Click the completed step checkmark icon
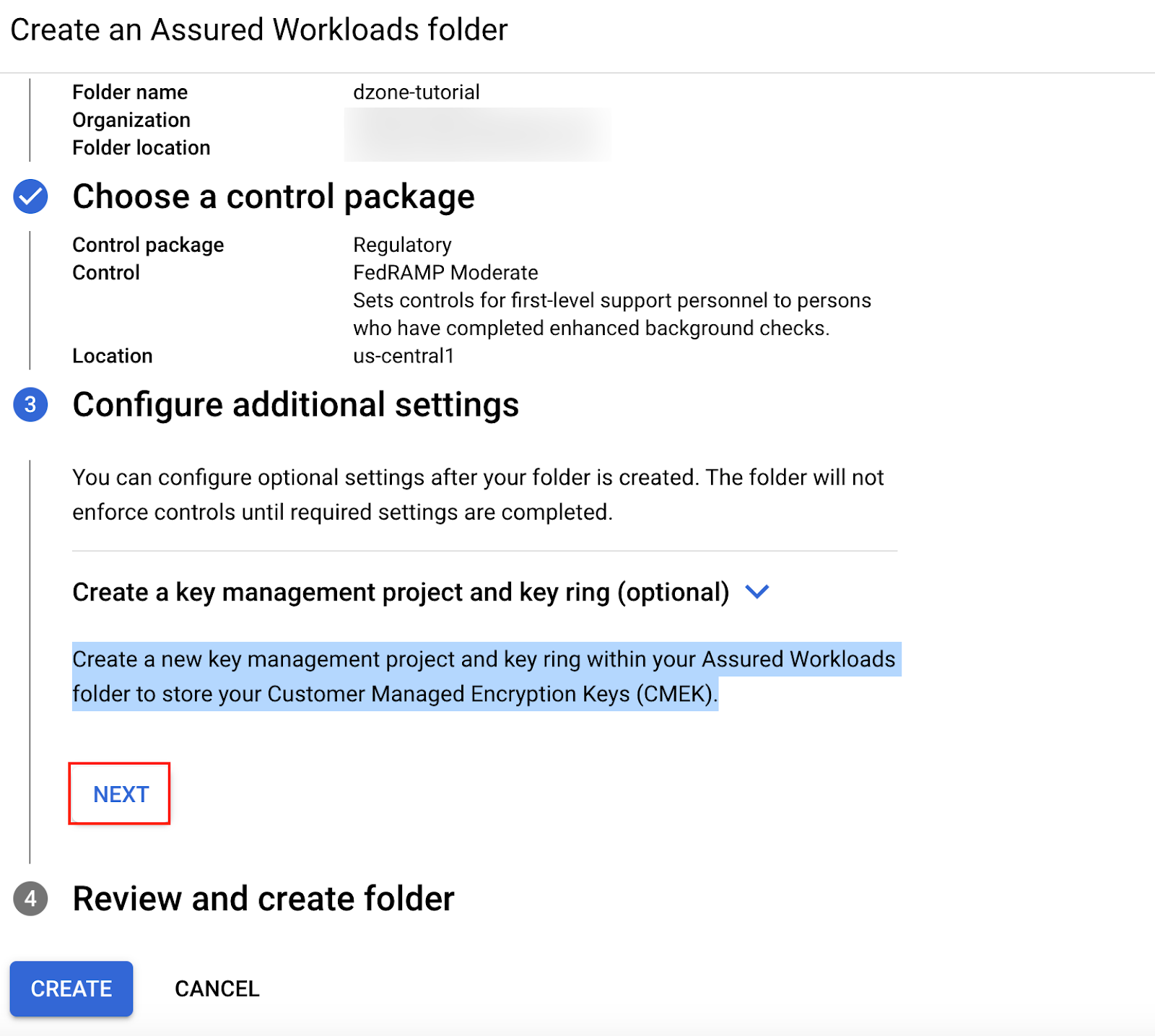The width and height of the screenshot is (1155, 1036). pos(30,196)
